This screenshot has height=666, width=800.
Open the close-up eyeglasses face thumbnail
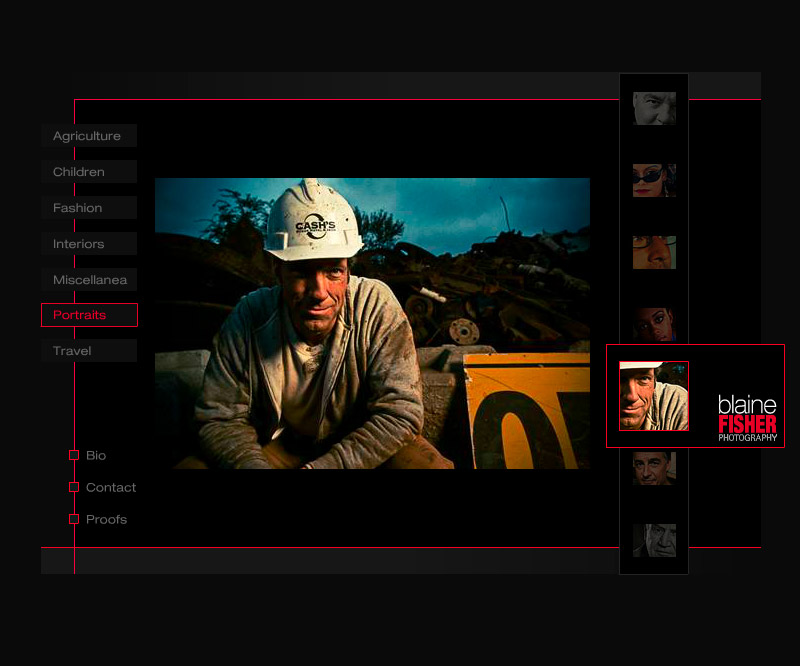(654, 252)
